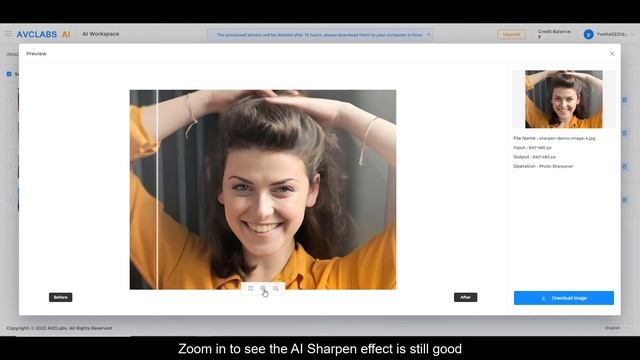Click the Upgrade button
This screenshot has height=360, width=640.
pyautogui.click(x=511, y=35)
